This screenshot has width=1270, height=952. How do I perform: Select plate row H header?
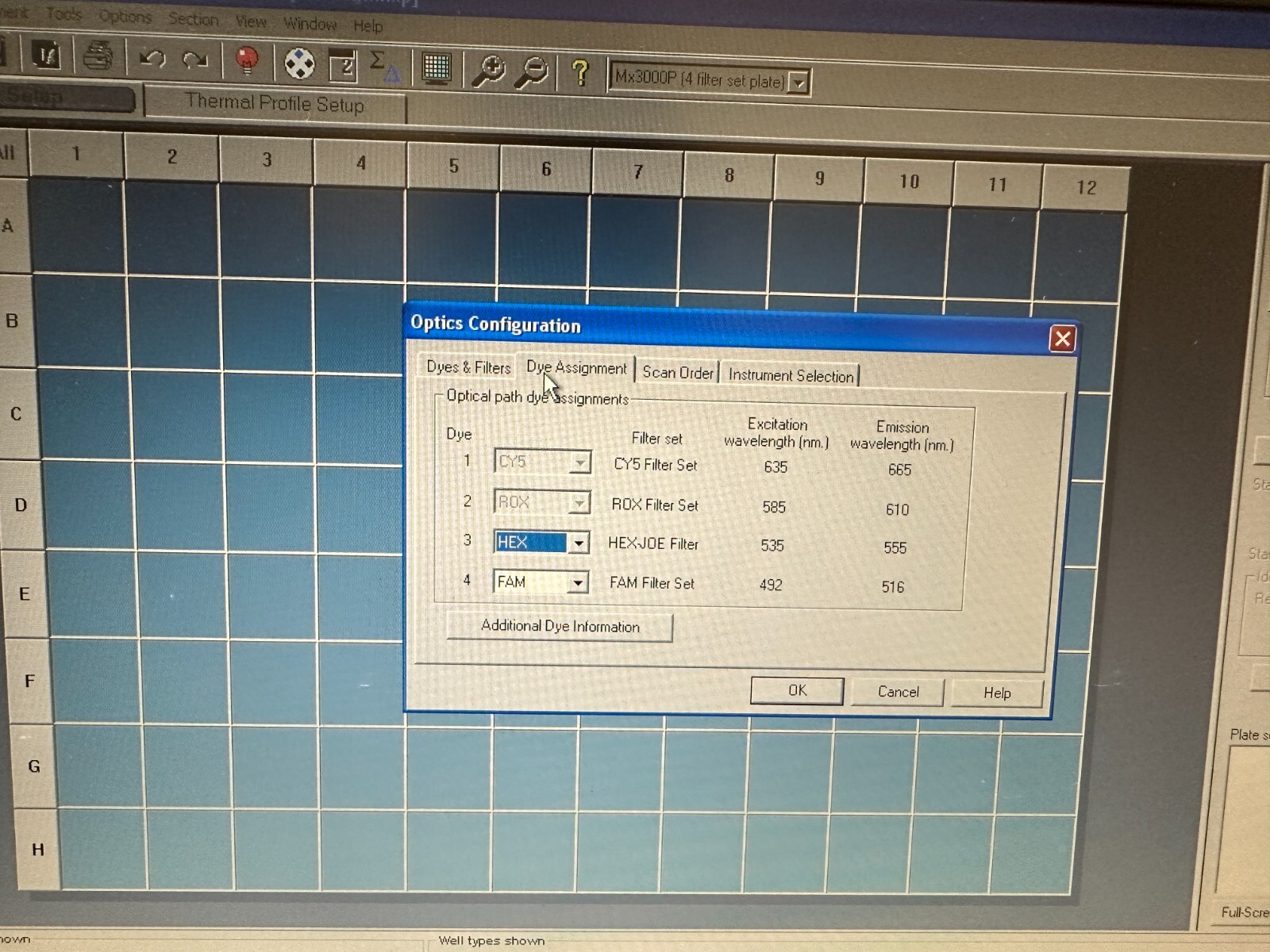(38, 850)
